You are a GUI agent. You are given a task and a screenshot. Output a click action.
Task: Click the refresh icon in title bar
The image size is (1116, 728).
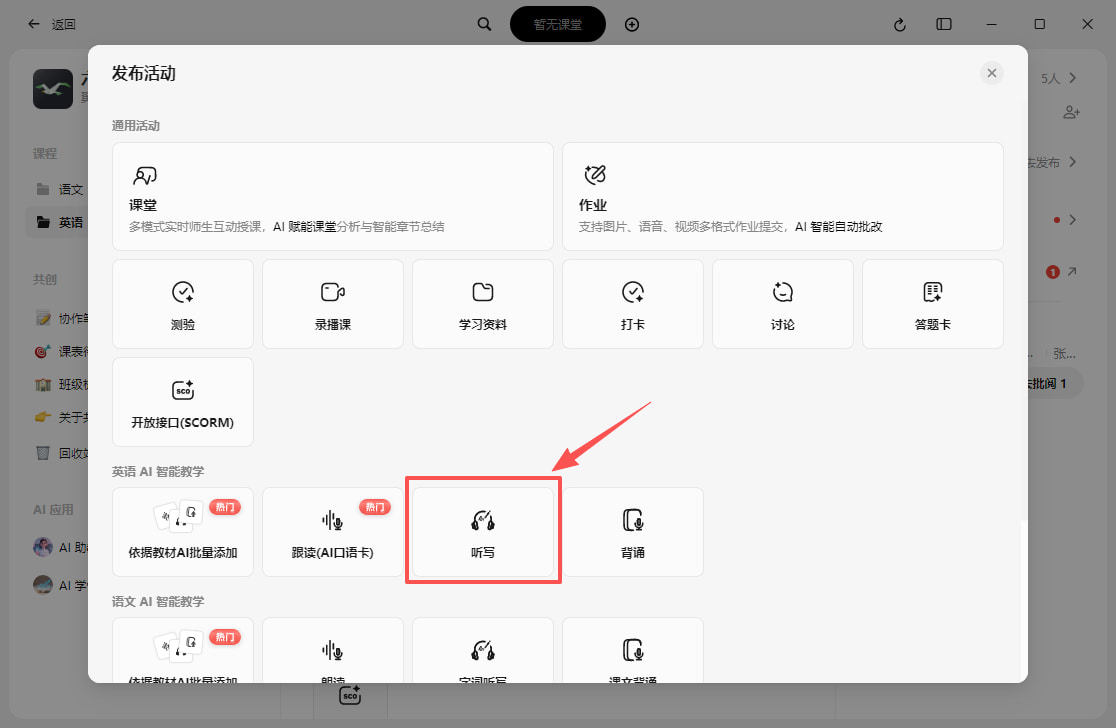click(x=900, y=25)
